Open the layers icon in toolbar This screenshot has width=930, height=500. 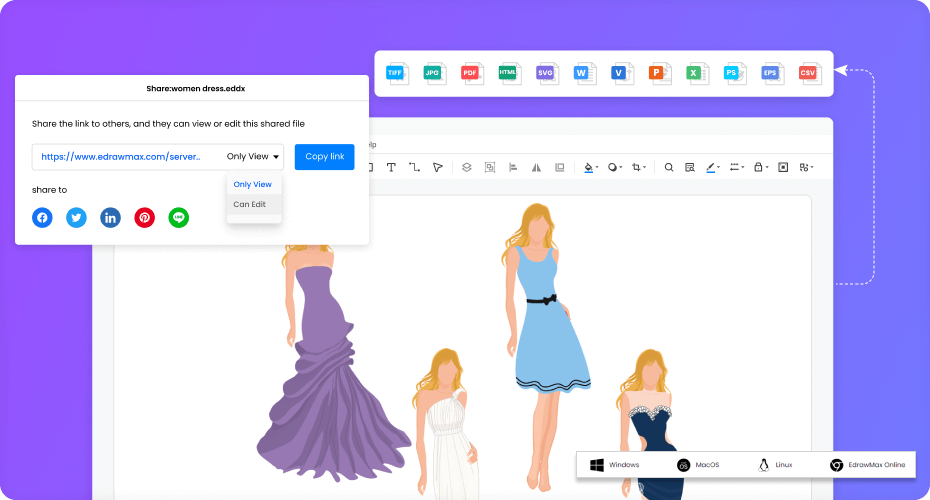467,167
